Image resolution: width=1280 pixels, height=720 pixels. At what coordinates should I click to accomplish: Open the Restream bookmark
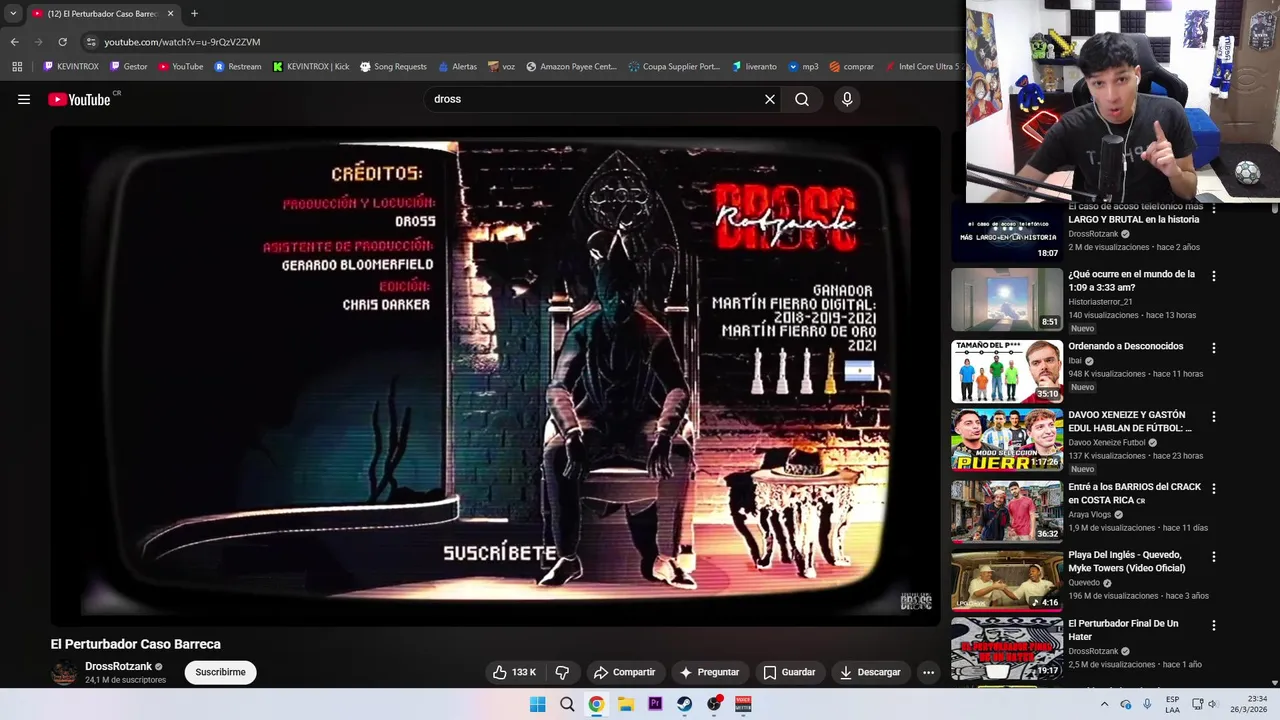click(238, 67)
